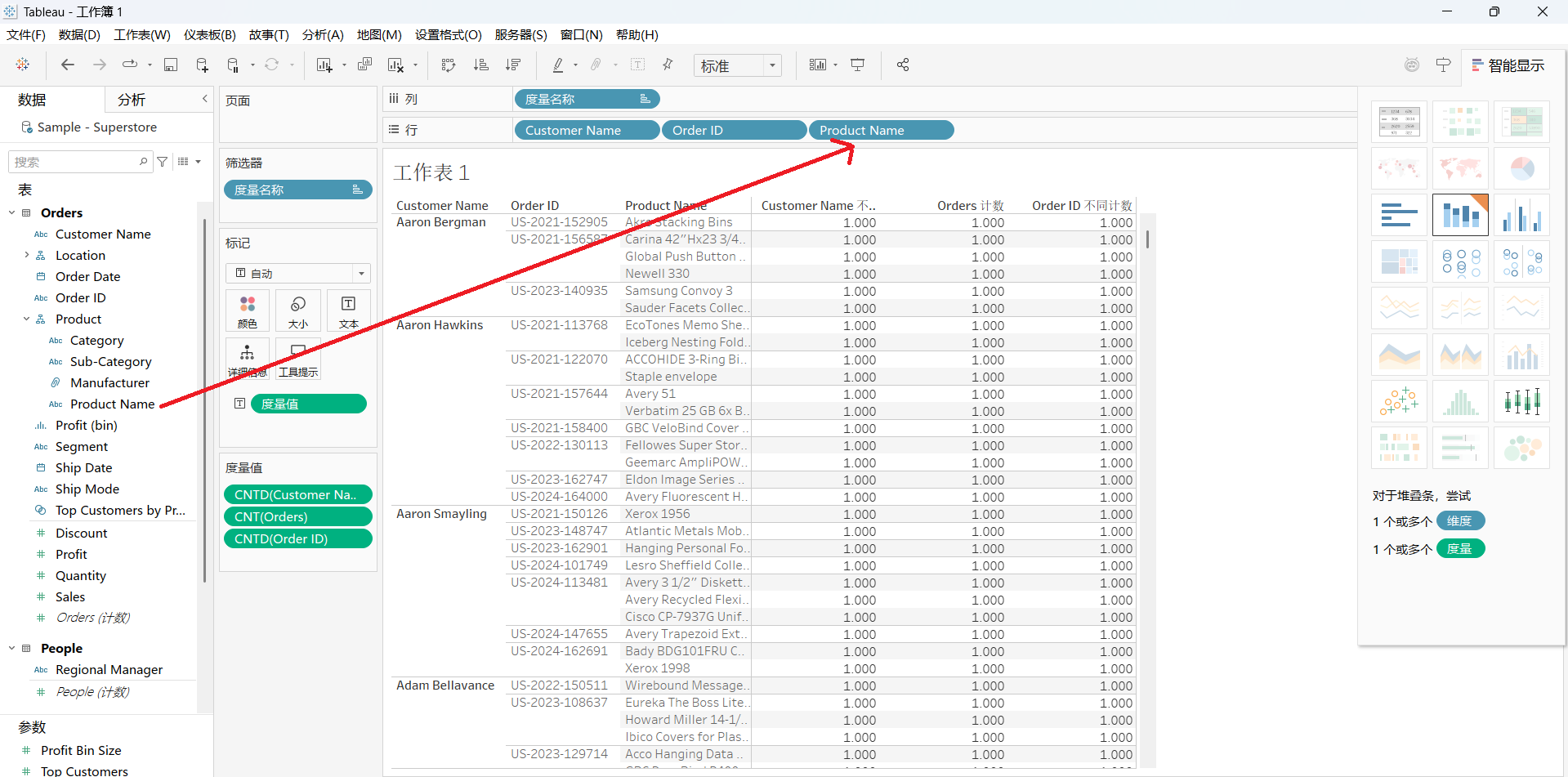This screenshot has width=1568, height=777.
Task: Open the 仪表板(B) menu
Action: point(210,34)
